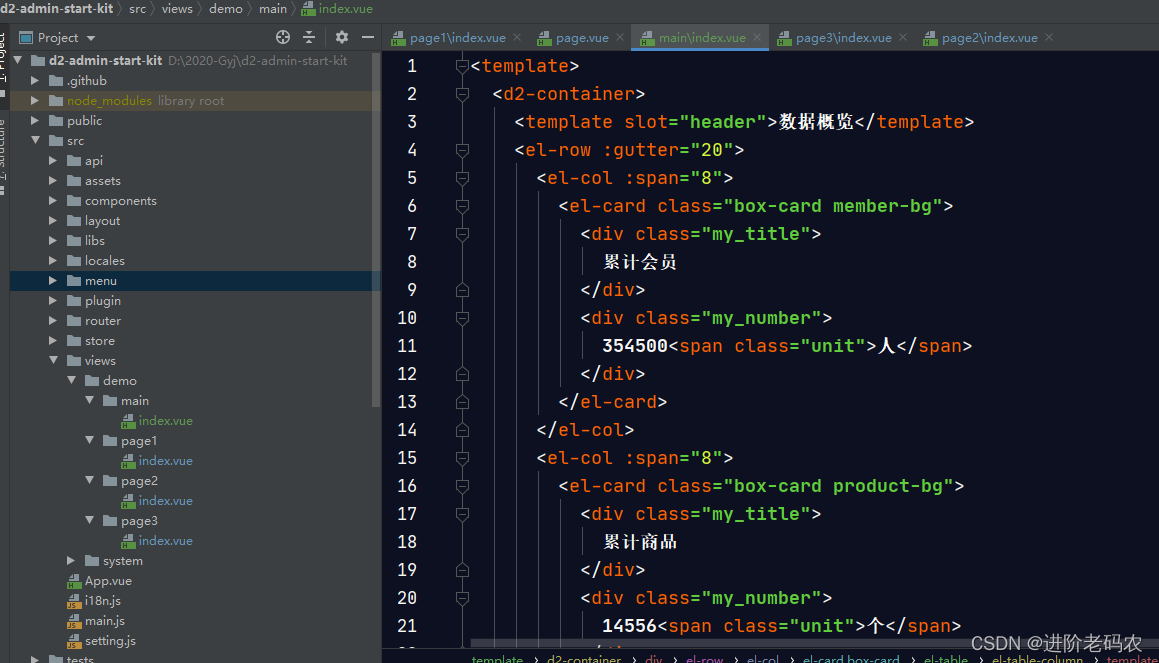Image resolution: width=1159 pixels, height=663 pixels.
Task: Open index.vue under main folder
Action: click(166, 420)
